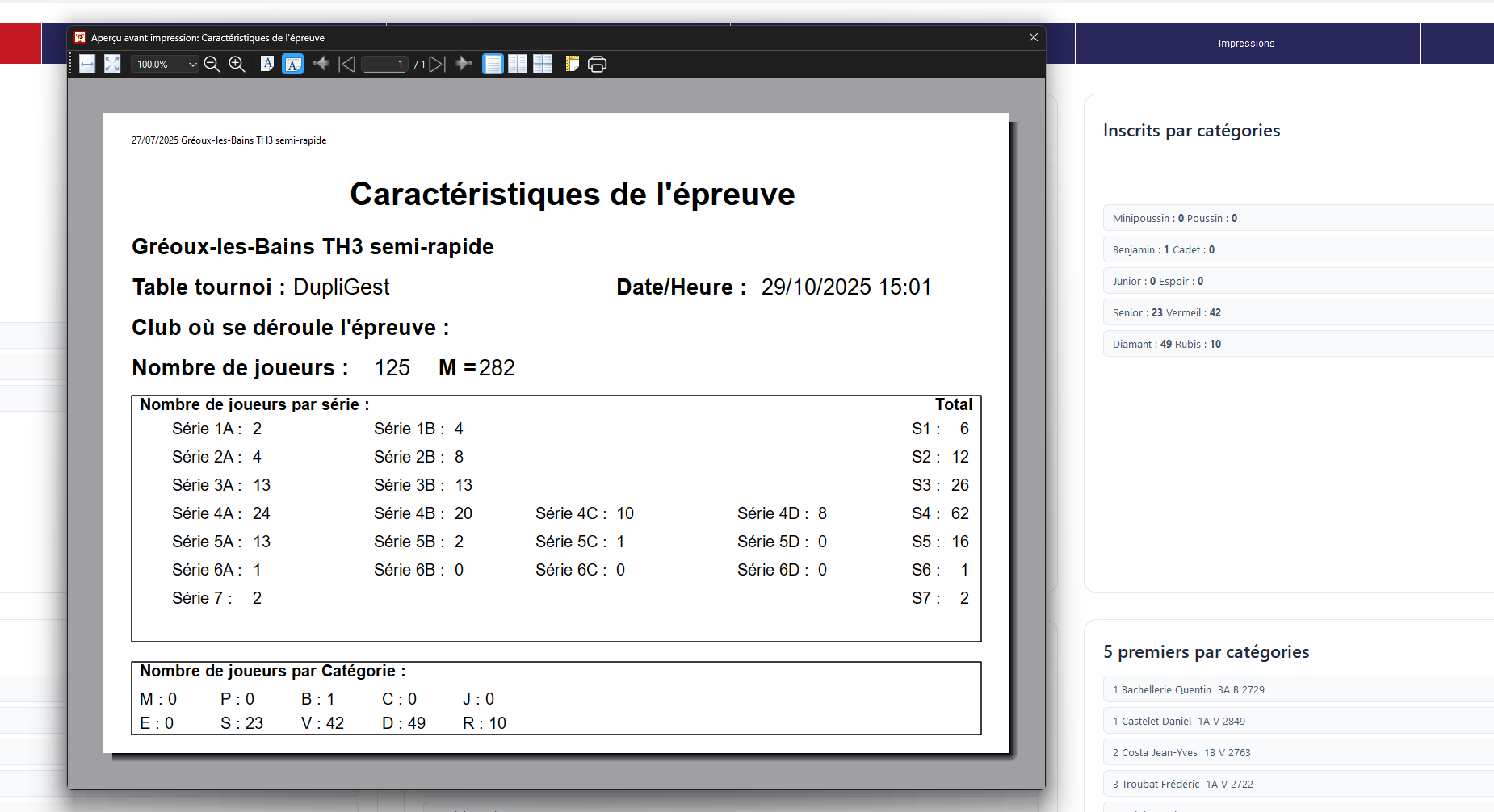Show facing pages view
1494x812 pixels.
pyautogui.click(x=518, y=65)
